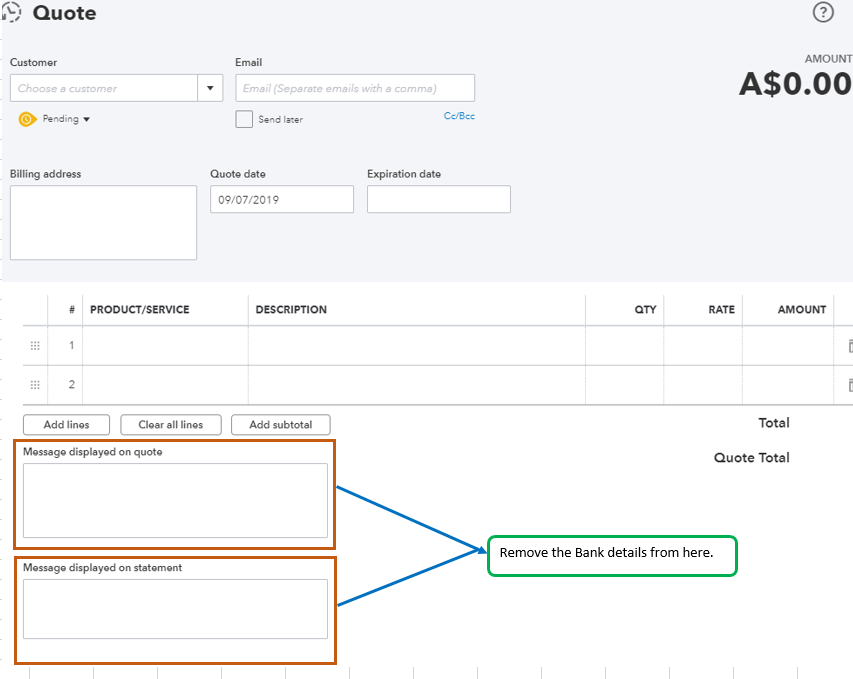The height and width of the screenshot is (679, 853).
Task: Open the Pending status dropdown
Action: 66,119
